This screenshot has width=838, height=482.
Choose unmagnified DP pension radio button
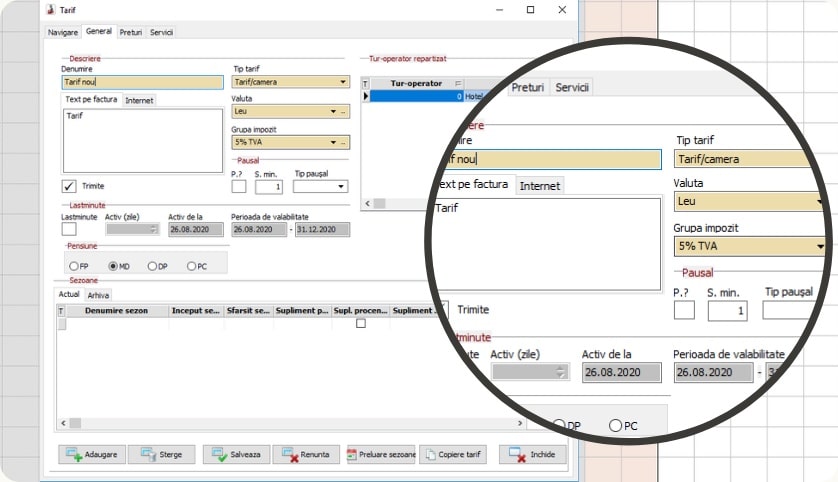click(152, 266)
